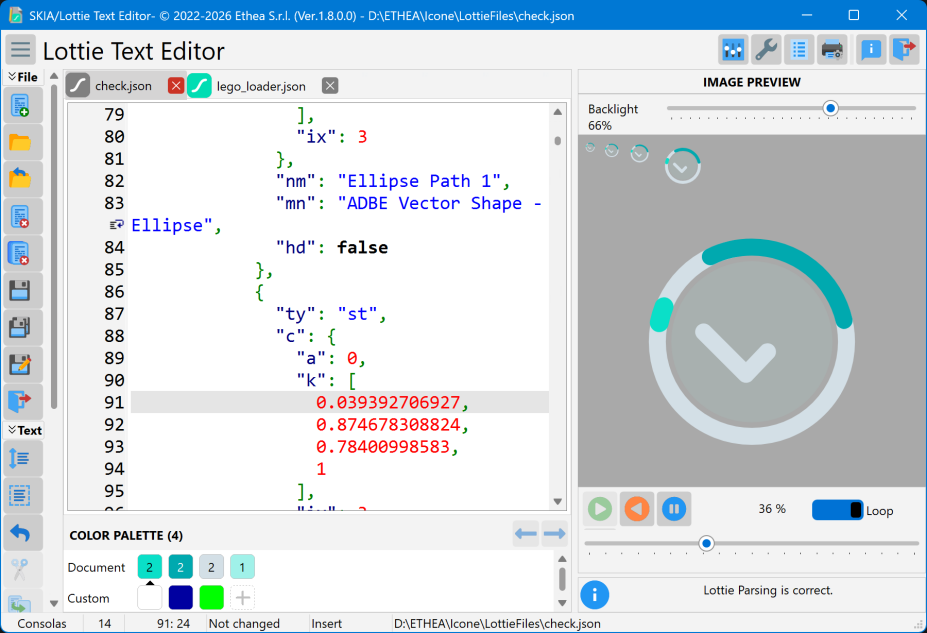This screenshot has height=633, width=927.
Task: Close all files using double-document icon
Action: [22, 253]
